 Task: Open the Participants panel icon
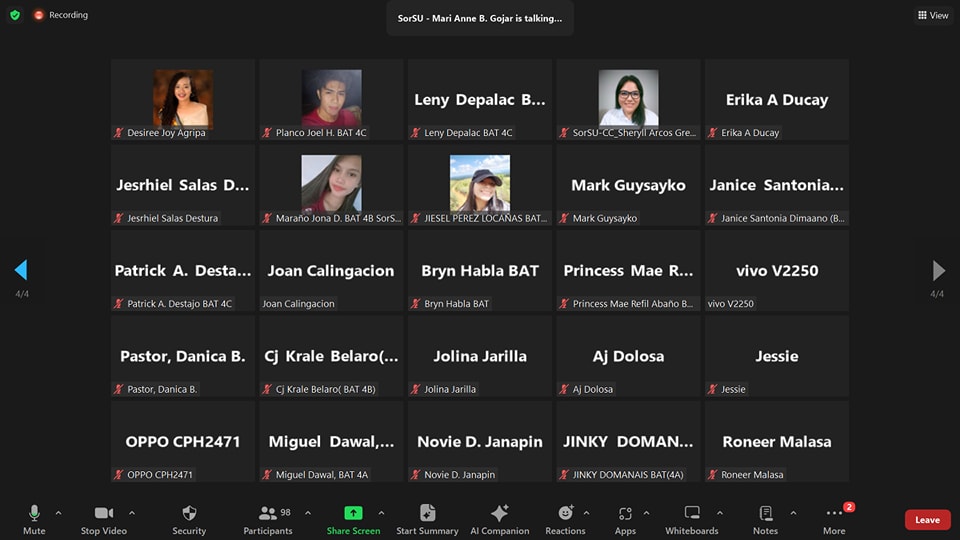point(268,513)
